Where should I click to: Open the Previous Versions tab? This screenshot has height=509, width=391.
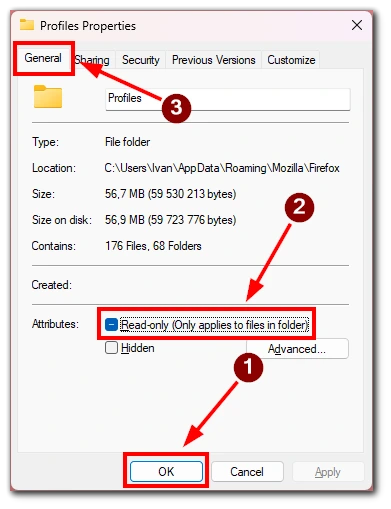[213, 60]
